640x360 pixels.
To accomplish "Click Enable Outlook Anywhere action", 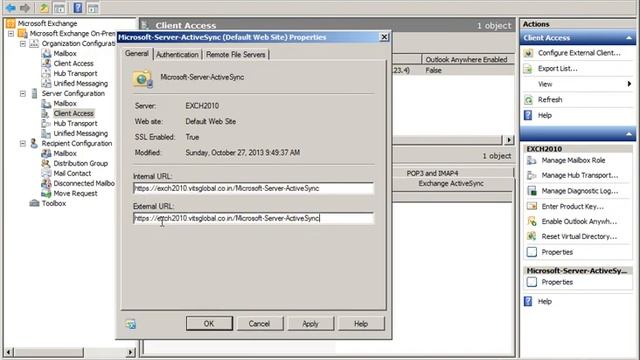I will pos(579,221).
